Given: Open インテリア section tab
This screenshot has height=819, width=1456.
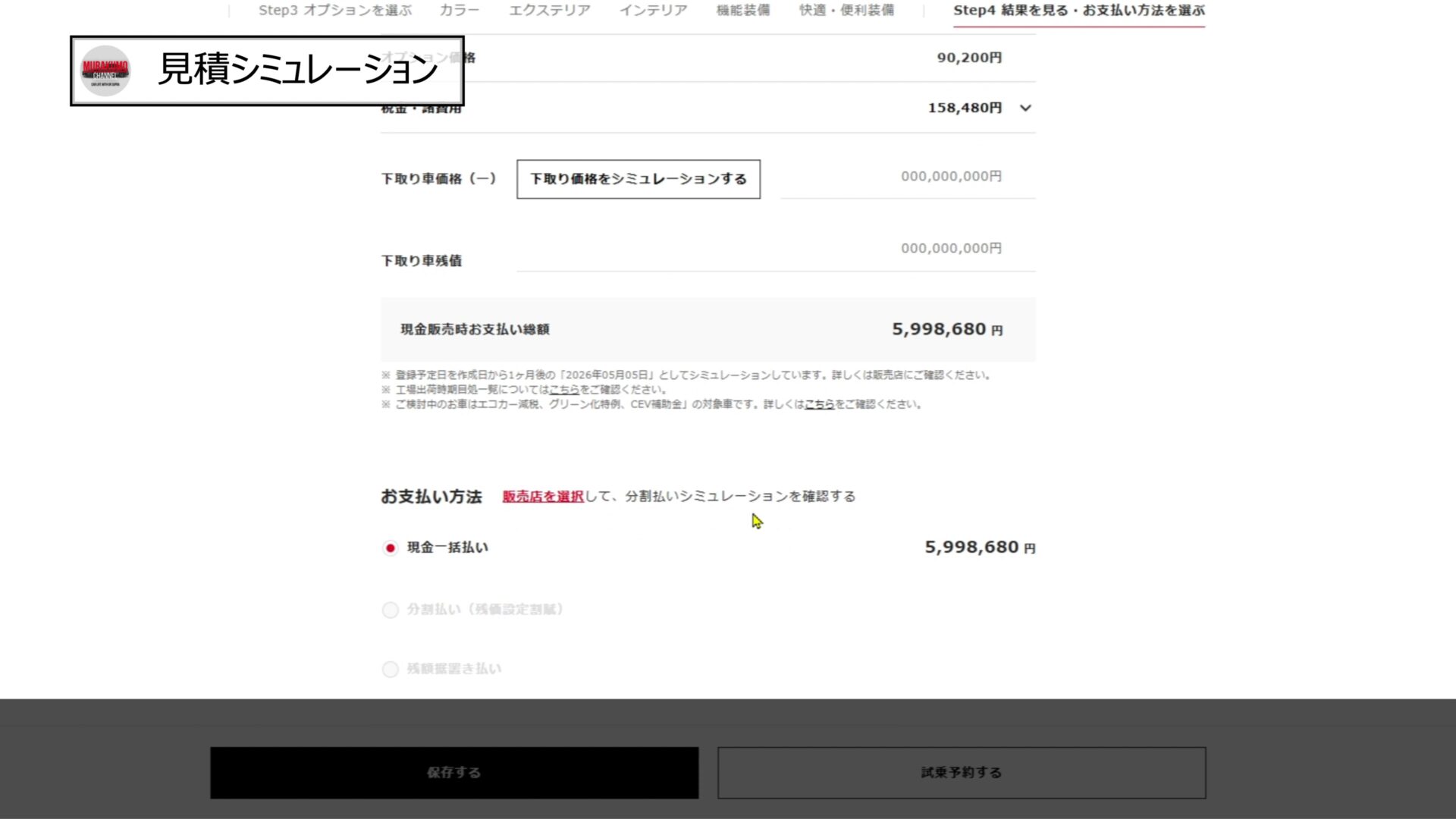Looking at the screenshot, I should click(x=652, y=11).
